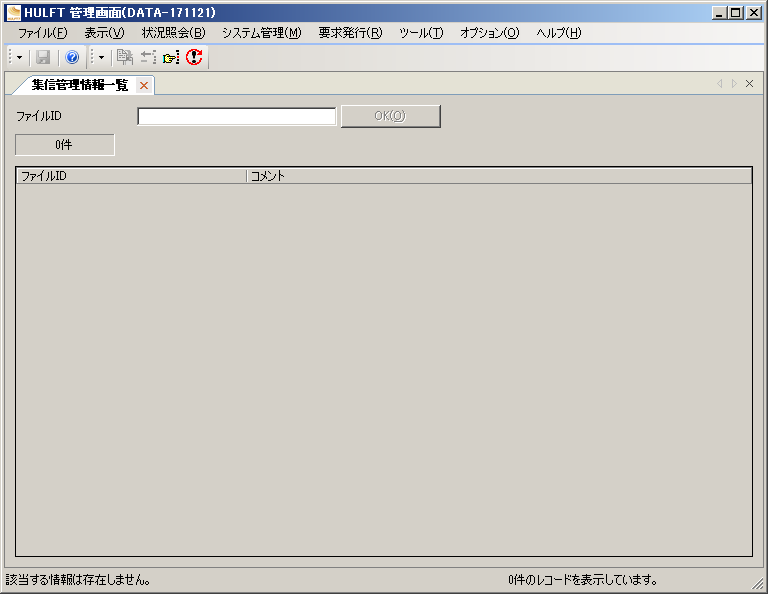Expand the second toolbar options dropdown arrow
Viewport: 768px width, 594px height.
[101, 58]
